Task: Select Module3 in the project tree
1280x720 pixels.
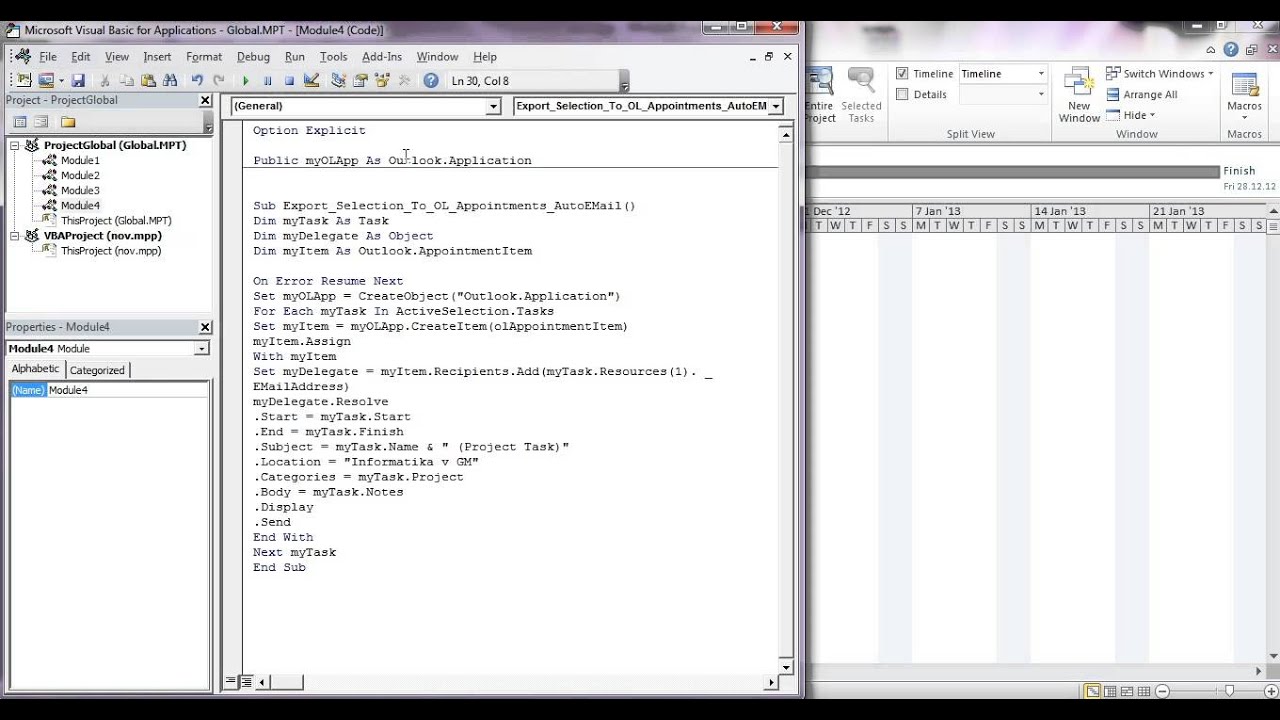Action: 80,190
